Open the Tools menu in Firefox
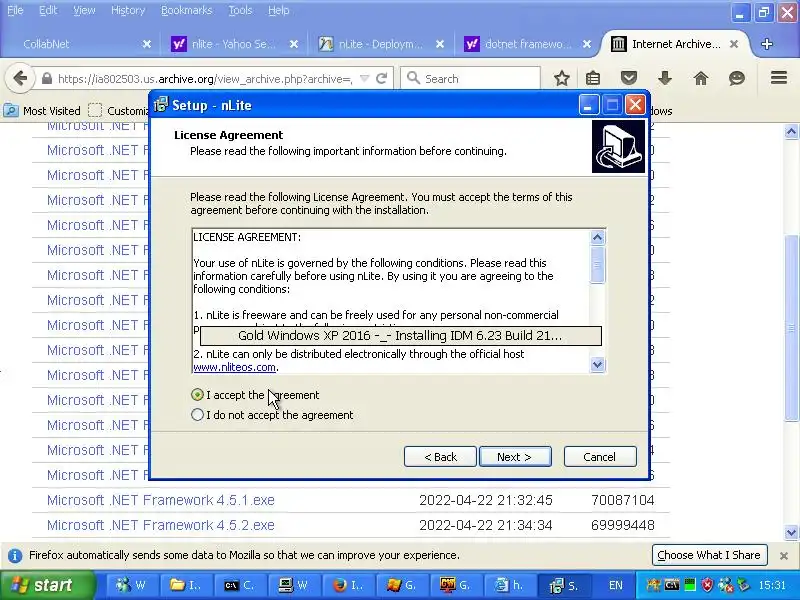The height and width of the screenshot is (600, 800). pyautogui.click(x=240, y=10)
